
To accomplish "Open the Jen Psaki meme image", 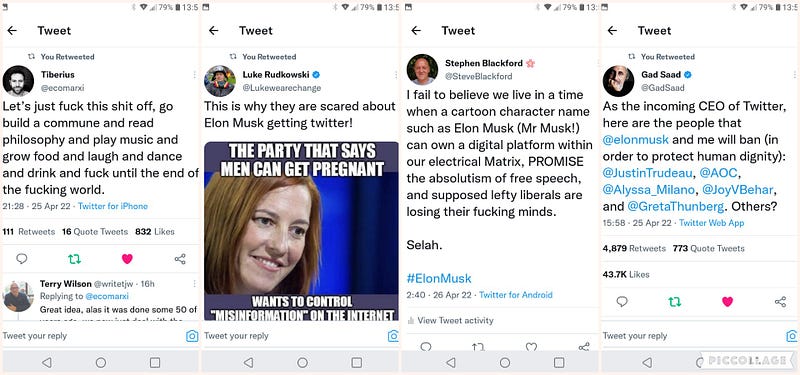I will click(302, 231).
